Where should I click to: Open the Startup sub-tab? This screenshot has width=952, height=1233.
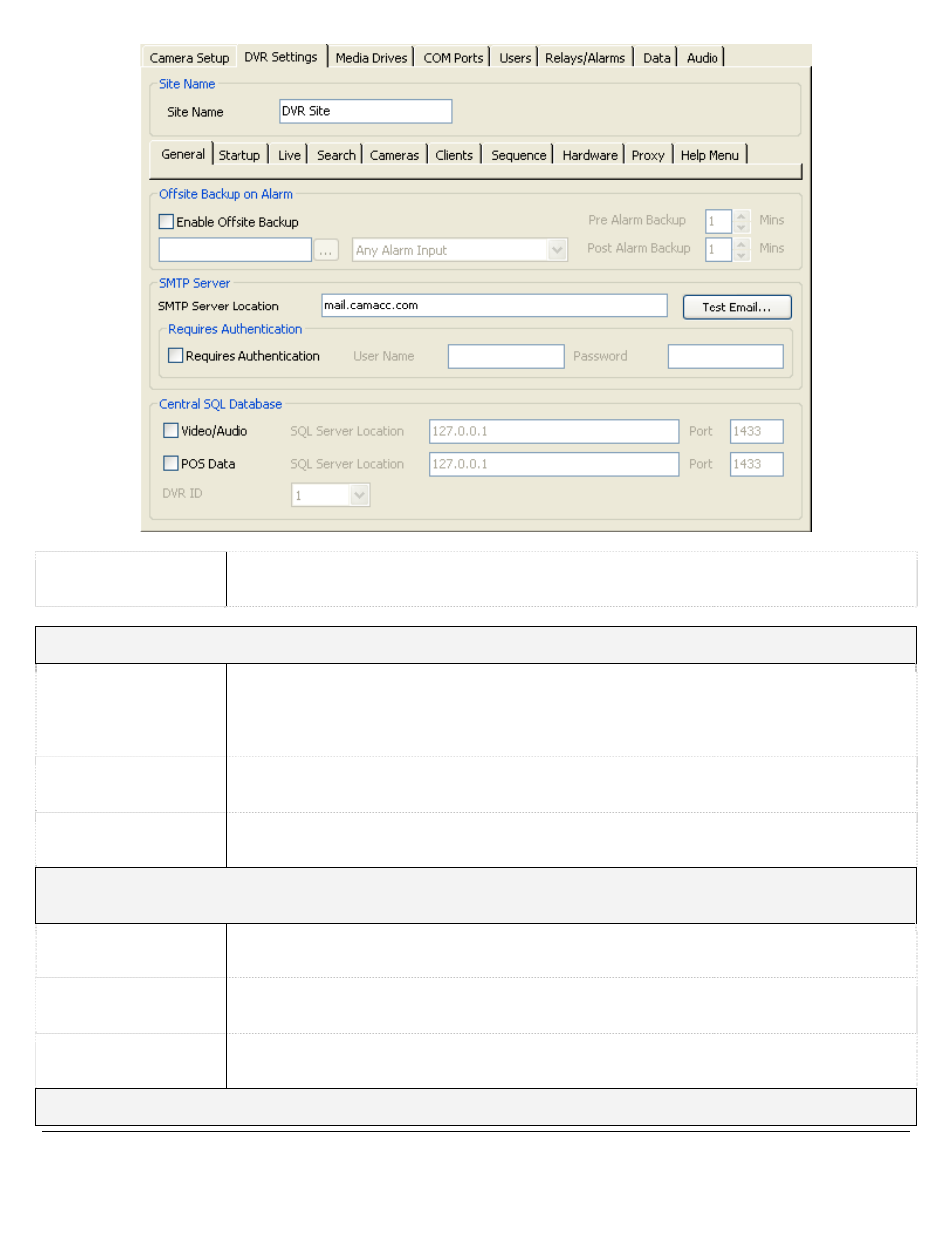[239, 155]
